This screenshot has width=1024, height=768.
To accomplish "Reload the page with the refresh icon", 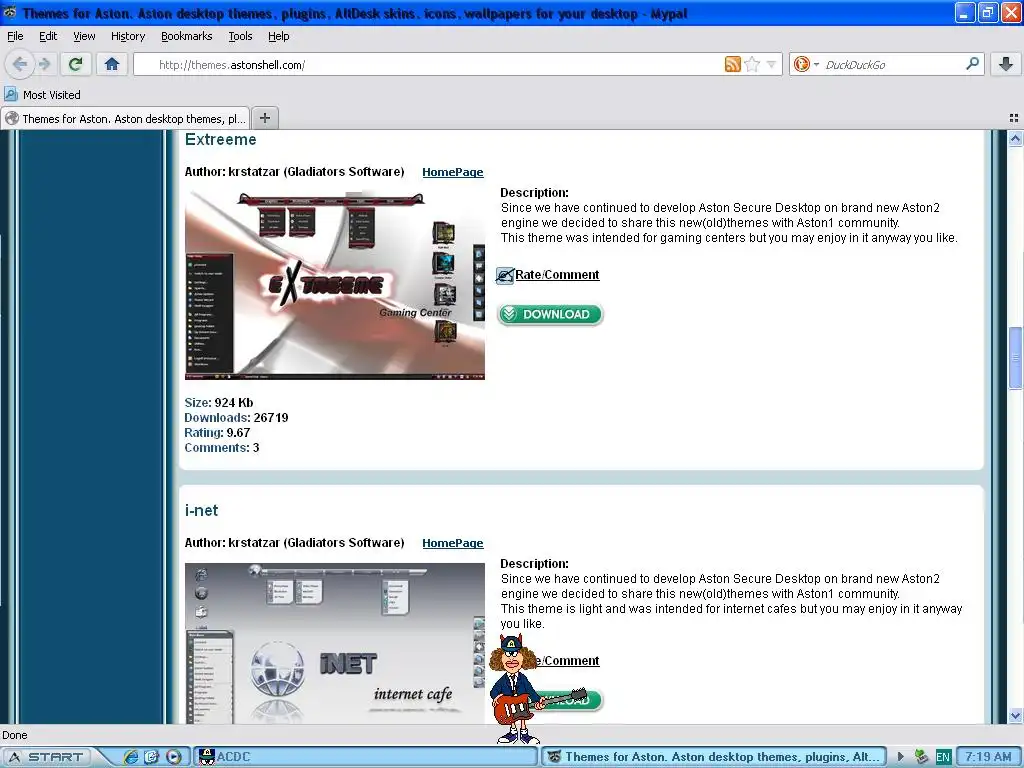I will click(75, 64).
